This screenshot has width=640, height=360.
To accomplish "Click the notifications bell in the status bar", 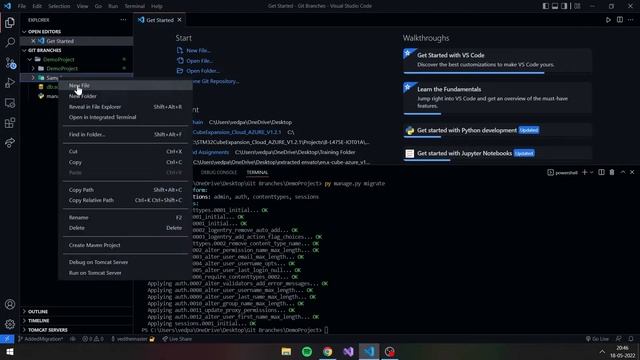I will point(631,339).
